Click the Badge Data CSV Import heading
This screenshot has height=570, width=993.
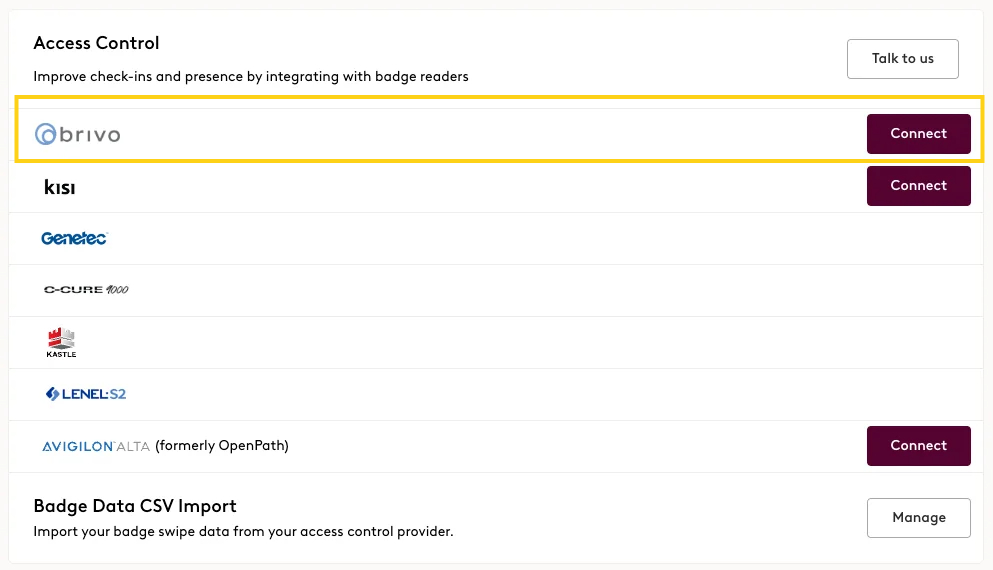pos(135,506)
